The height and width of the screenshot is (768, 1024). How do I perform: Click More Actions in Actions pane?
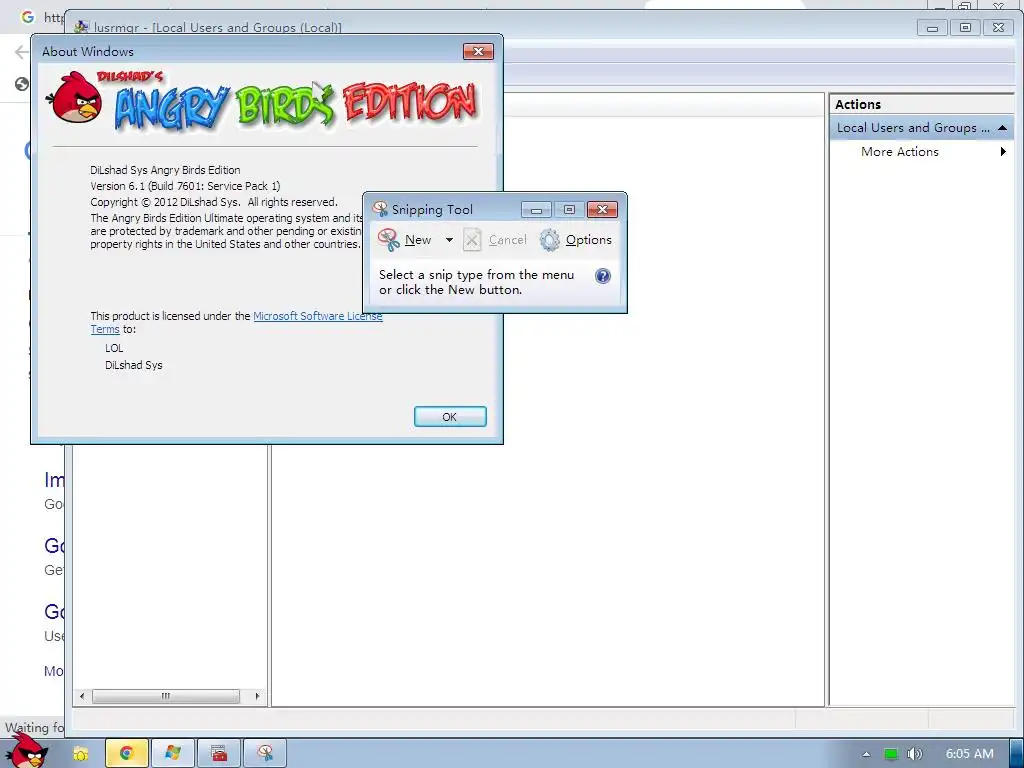click(899, 152)
